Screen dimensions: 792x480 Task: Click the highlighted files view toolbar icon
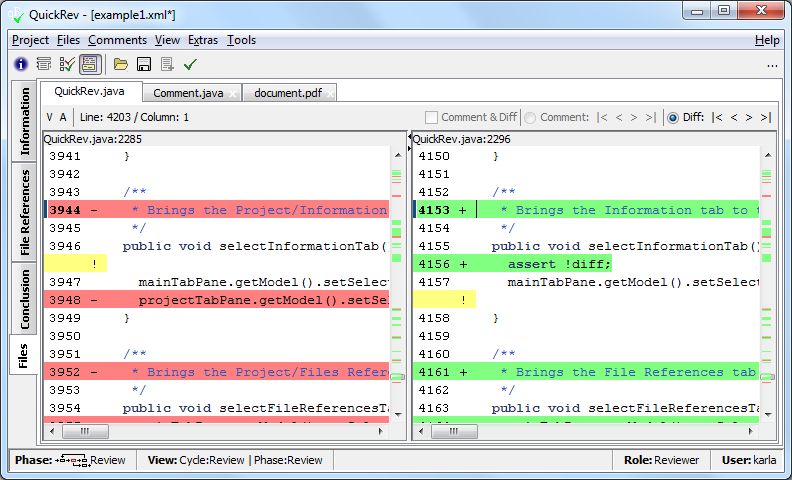[x=90, y=64]
